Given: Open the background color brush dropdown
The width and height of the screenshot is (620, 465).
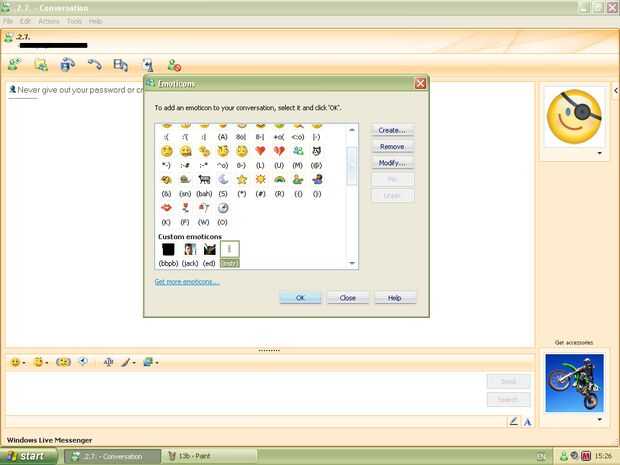Looking at the screenshot, I should (x=134, y=363).
